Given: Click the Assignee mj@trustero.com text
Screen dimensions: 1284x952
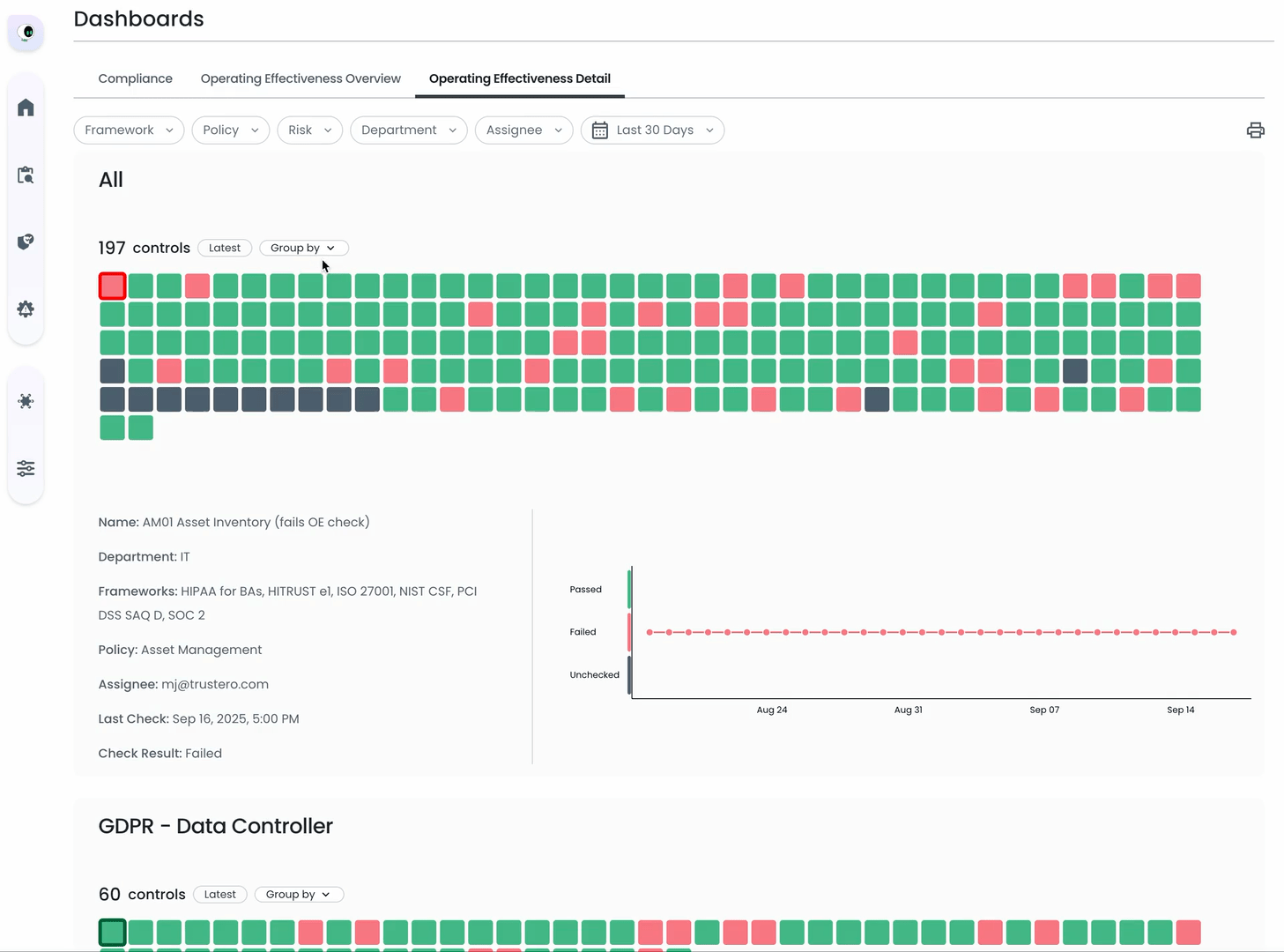Looking at the screenshot, I should 183,684.
